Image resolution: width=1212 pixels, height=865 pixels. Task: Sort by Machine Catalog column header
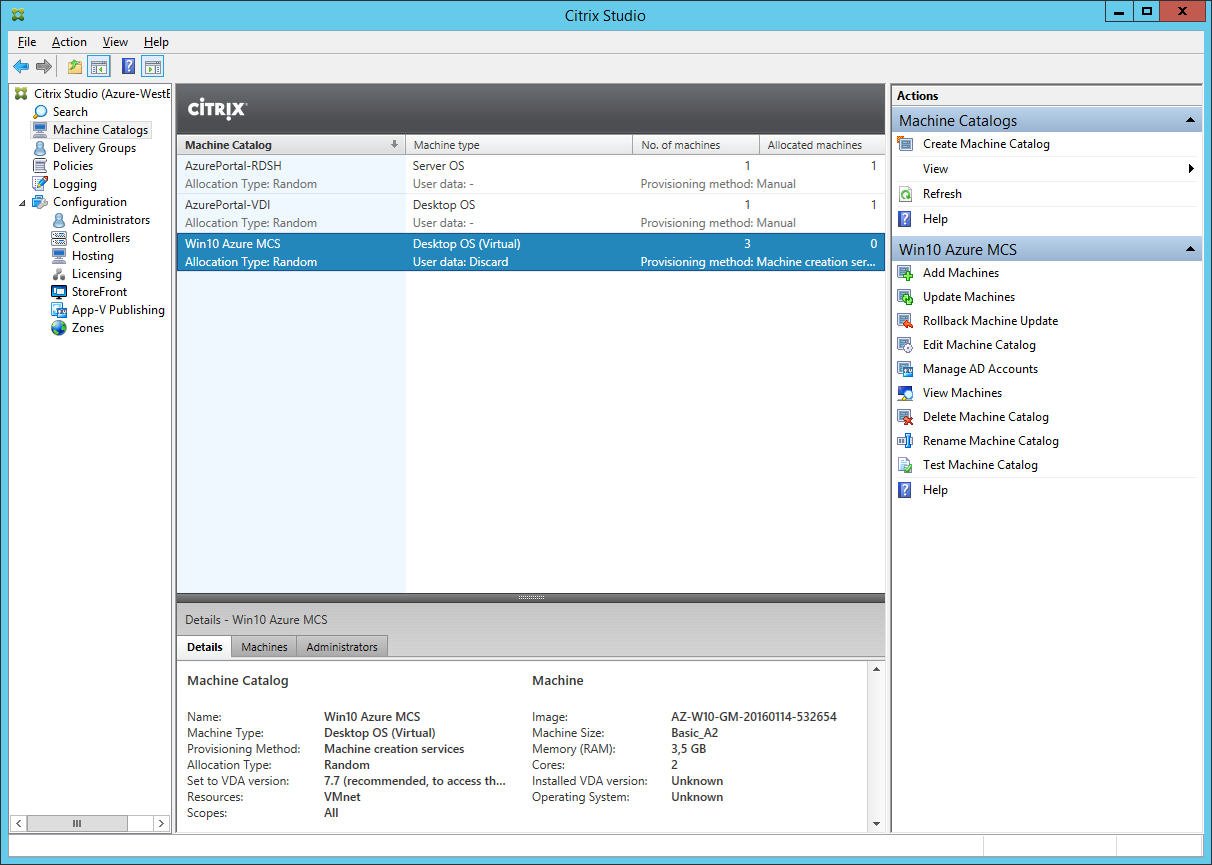tap(291, 145)
